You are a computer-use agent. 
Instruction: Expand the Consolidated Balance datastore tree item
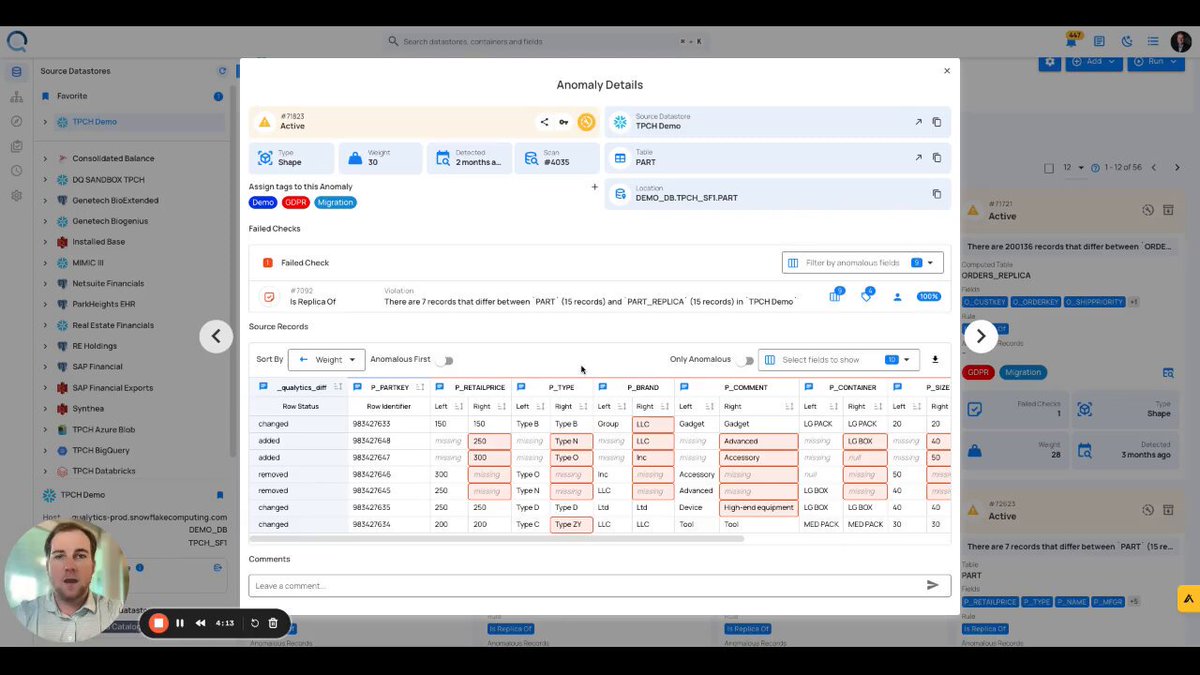tap(45, 158)
